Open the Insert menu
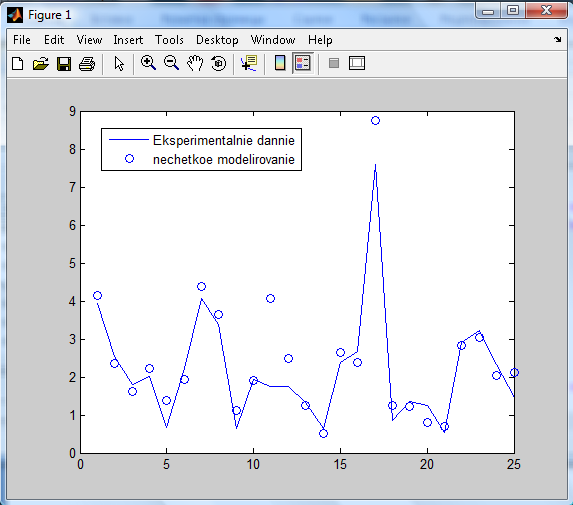The width and height of the screenshot is (573, 505). click(x=128, y=39)
